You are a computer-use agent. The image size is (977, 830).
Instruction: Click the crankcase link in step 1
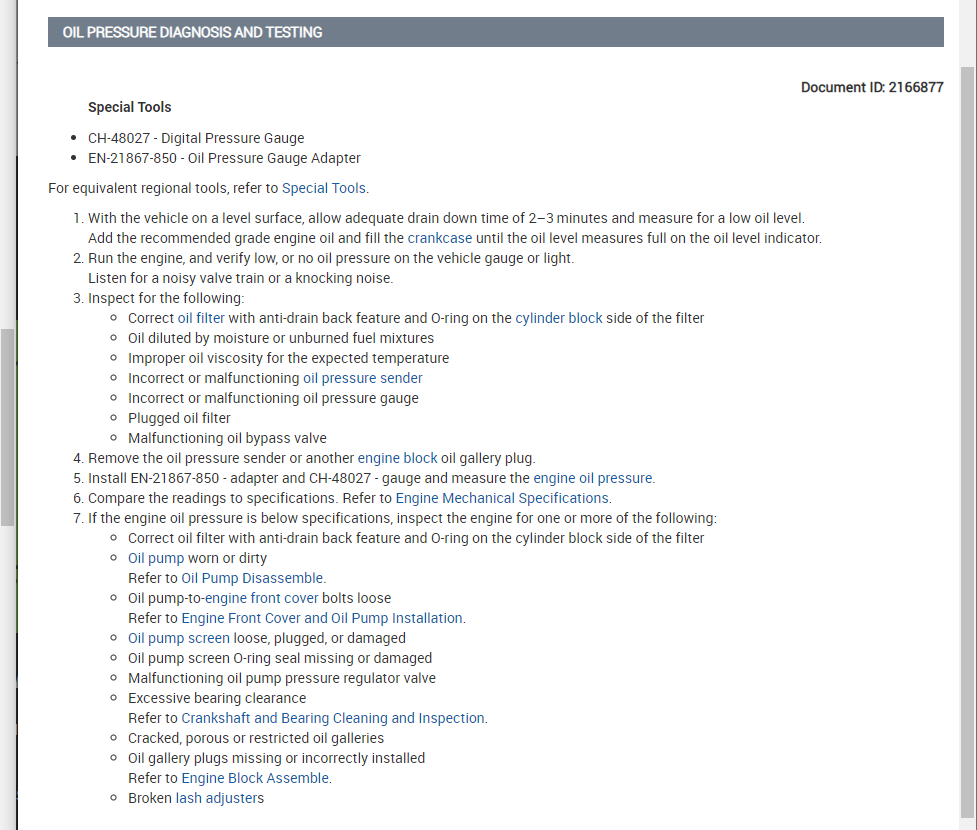[x=439, y=238]
